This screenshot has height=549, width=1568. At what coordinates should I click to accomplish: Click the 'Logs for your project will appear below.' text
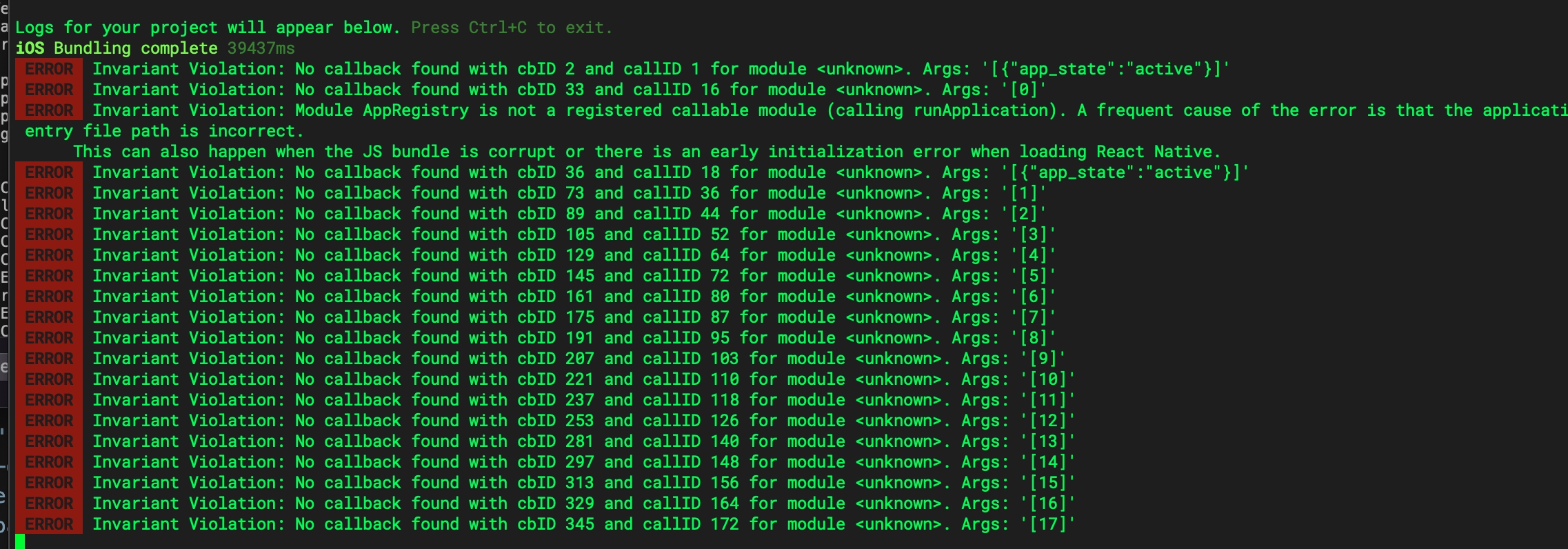point(208,28)
